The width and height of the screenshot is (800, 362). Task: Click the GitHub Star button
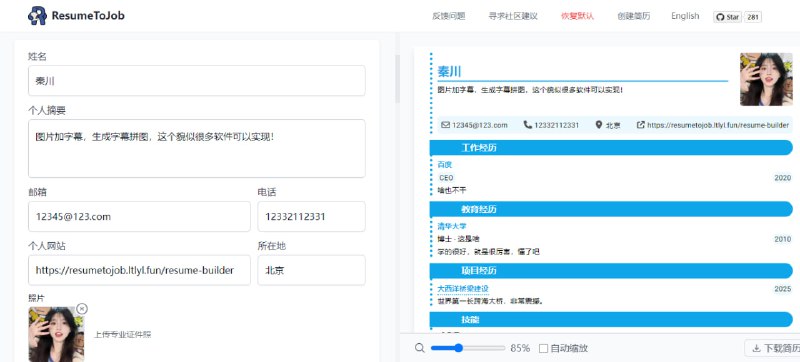pos(727,17)
